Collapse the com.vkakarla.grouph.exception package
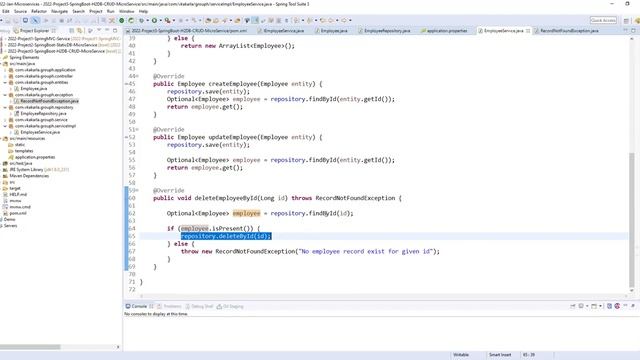Image resolution: width=640 pixels, height=360 pixels. pos(5,95)
